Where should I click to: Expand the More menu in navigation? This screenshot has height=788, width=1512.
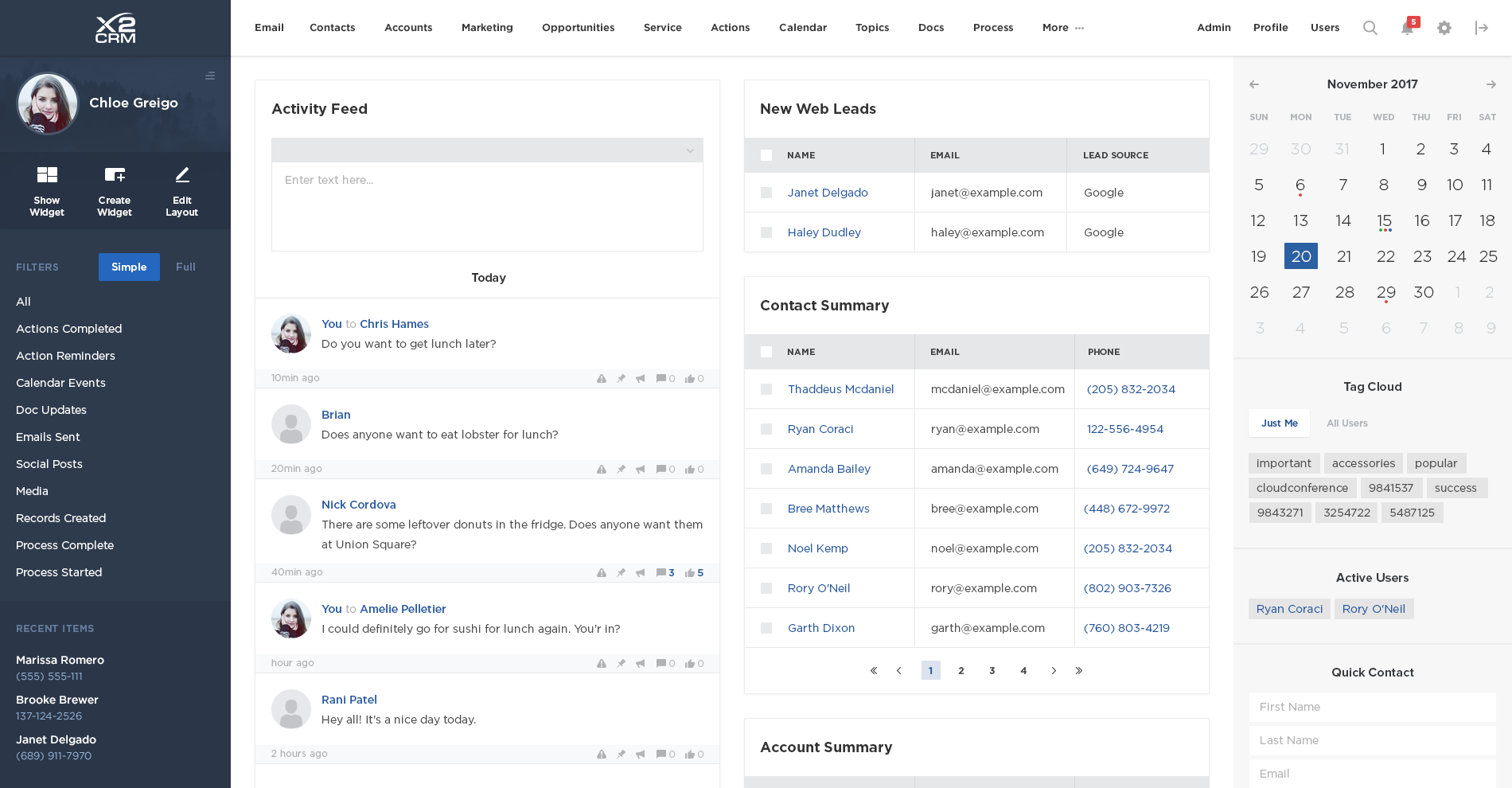1062,28
